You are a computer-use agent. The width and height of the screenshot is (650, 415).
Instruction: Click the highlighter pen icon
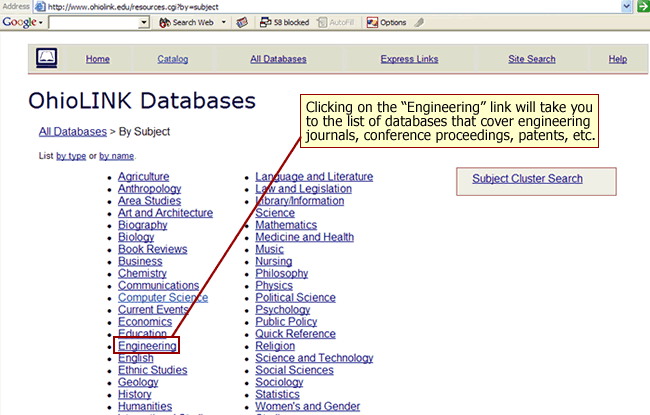[x=419, y=22]
